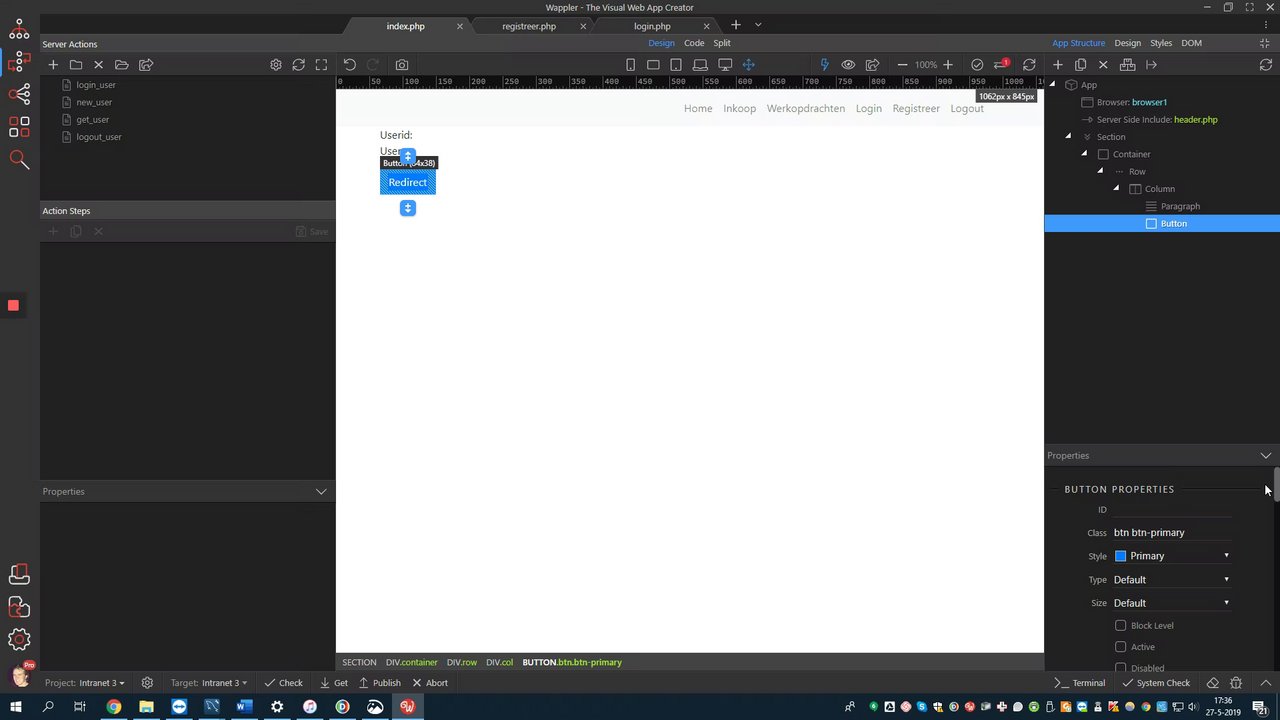The width and height of the screenshot is (1280, 720).
Task: Open Server Actions settings gear
Action: (276, 65)
